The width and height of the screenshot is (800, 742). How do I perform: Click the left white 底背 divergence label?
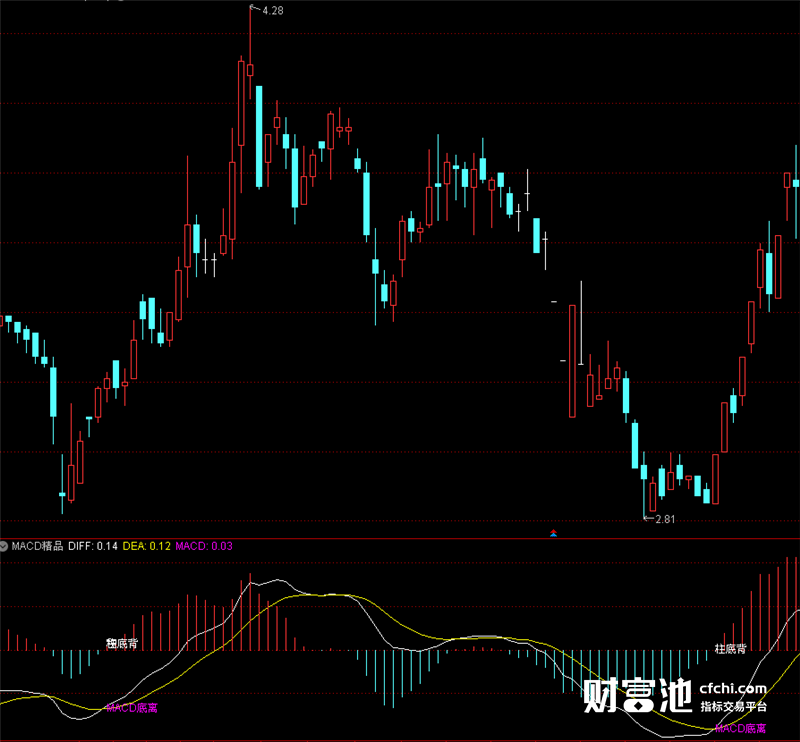122,644
